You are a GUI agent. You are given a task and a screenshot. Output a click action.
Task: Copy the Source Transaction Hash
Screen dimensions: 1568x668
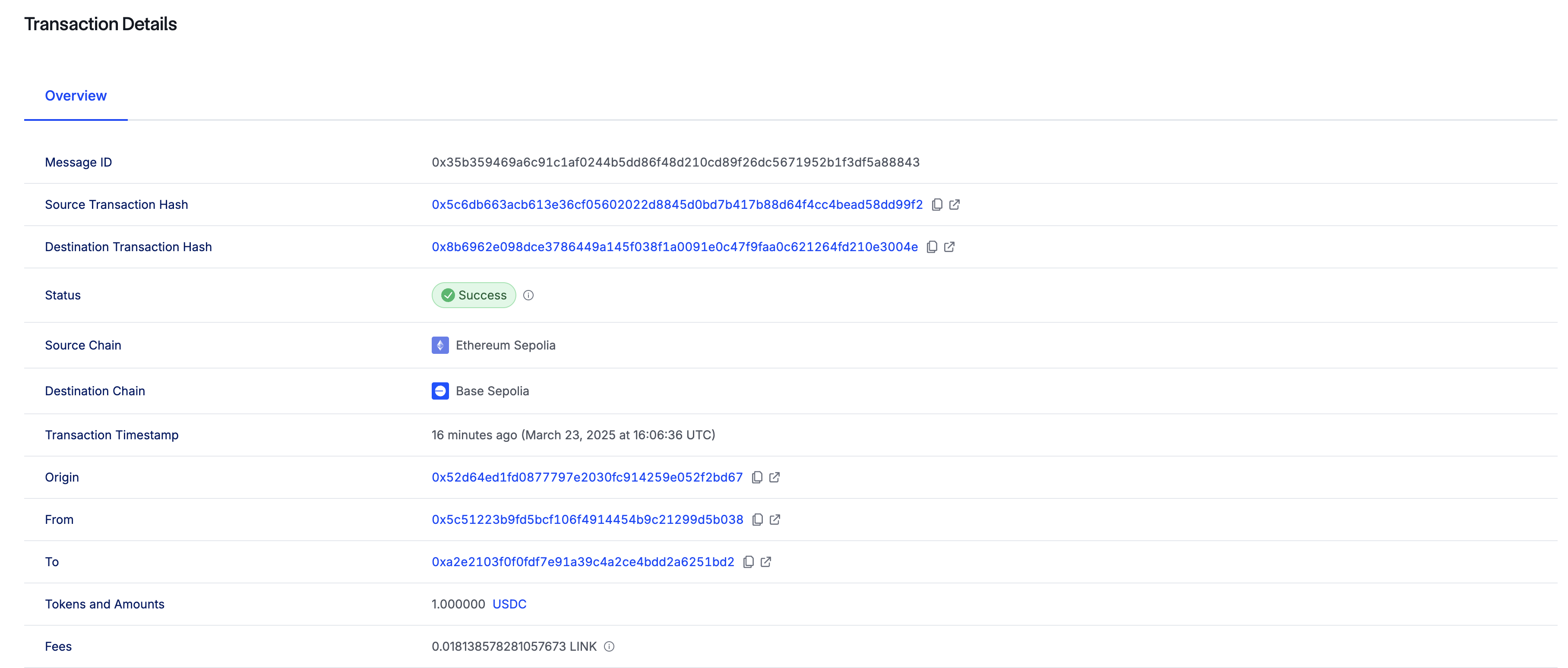[x=937, y=205]
